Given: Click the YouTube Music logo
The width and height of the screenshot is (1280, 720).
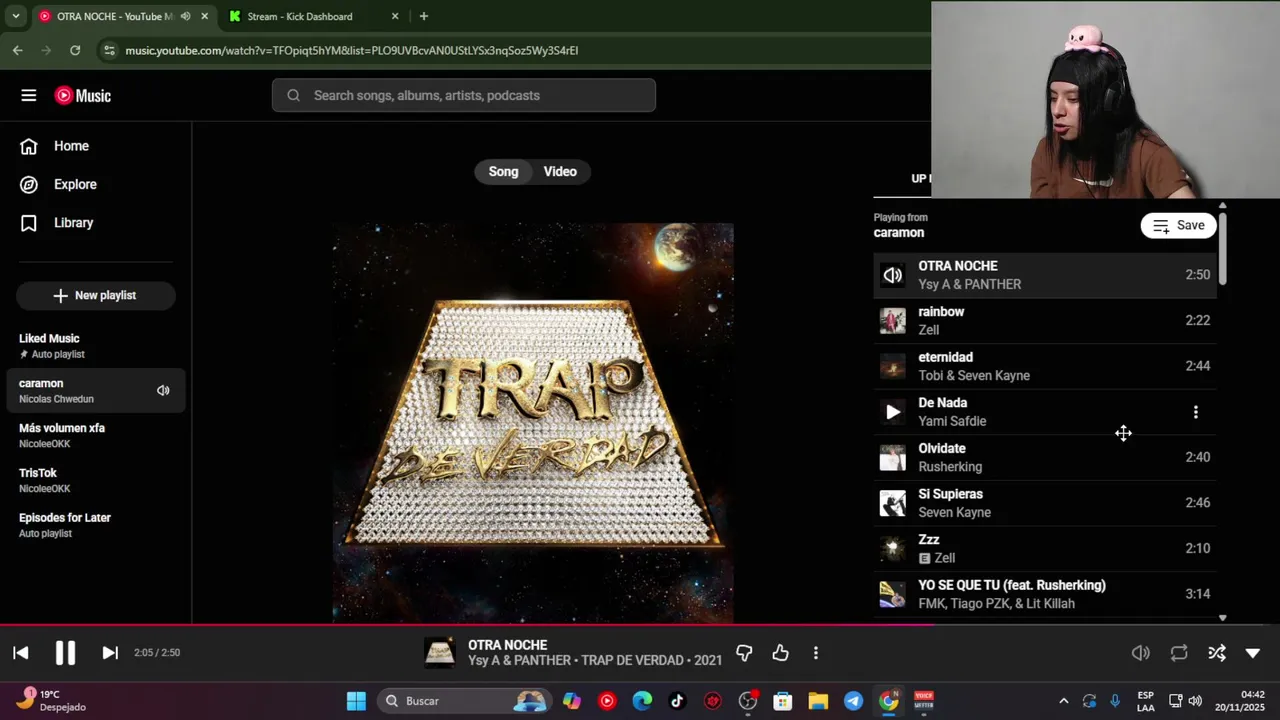Looking at the screenshot, I should (x=83, y=96).
